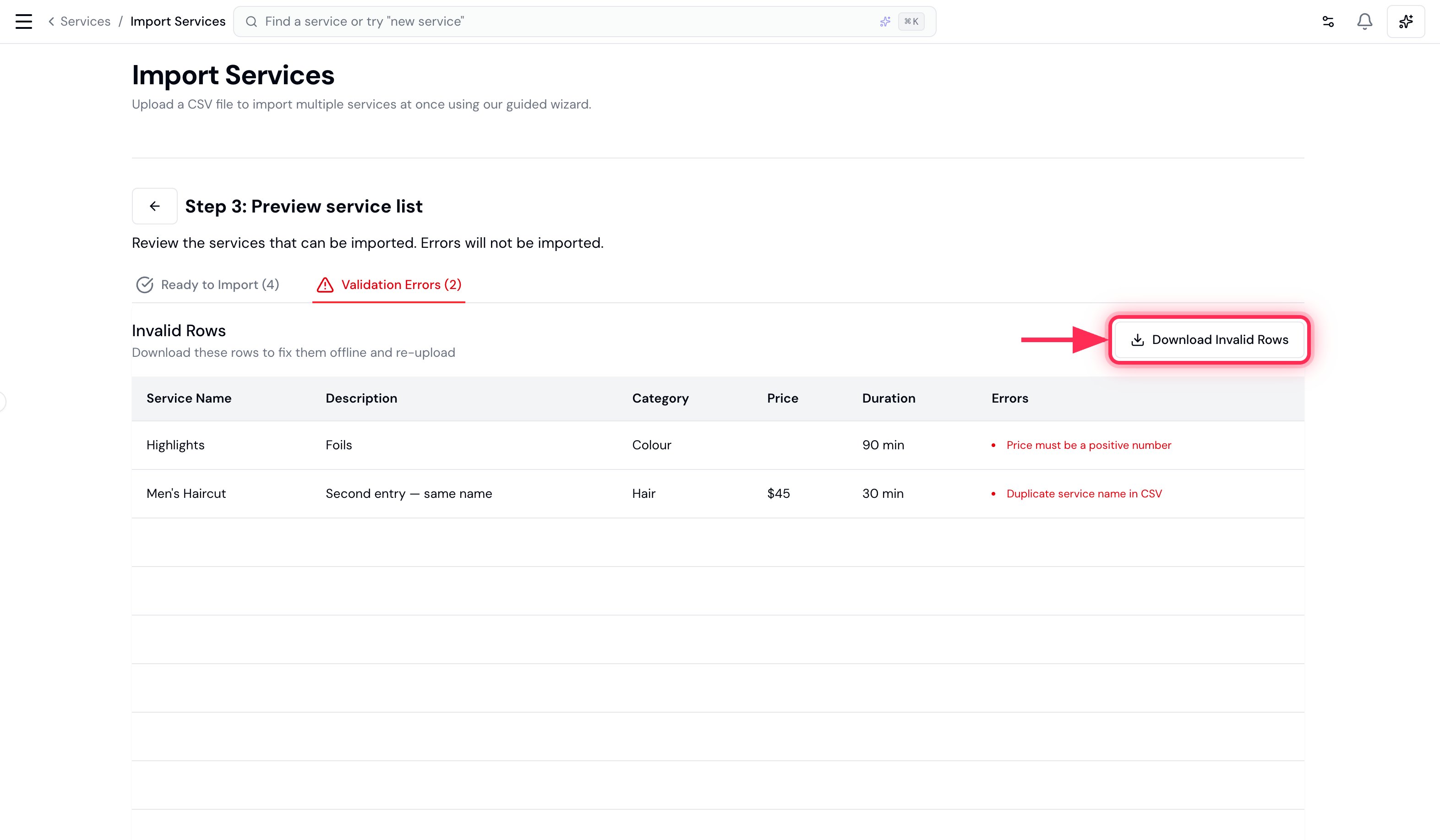The width and height of the screenshot is (1440, 840).
Task: Click the Invalid Rows heading
Action: (178, 330)
